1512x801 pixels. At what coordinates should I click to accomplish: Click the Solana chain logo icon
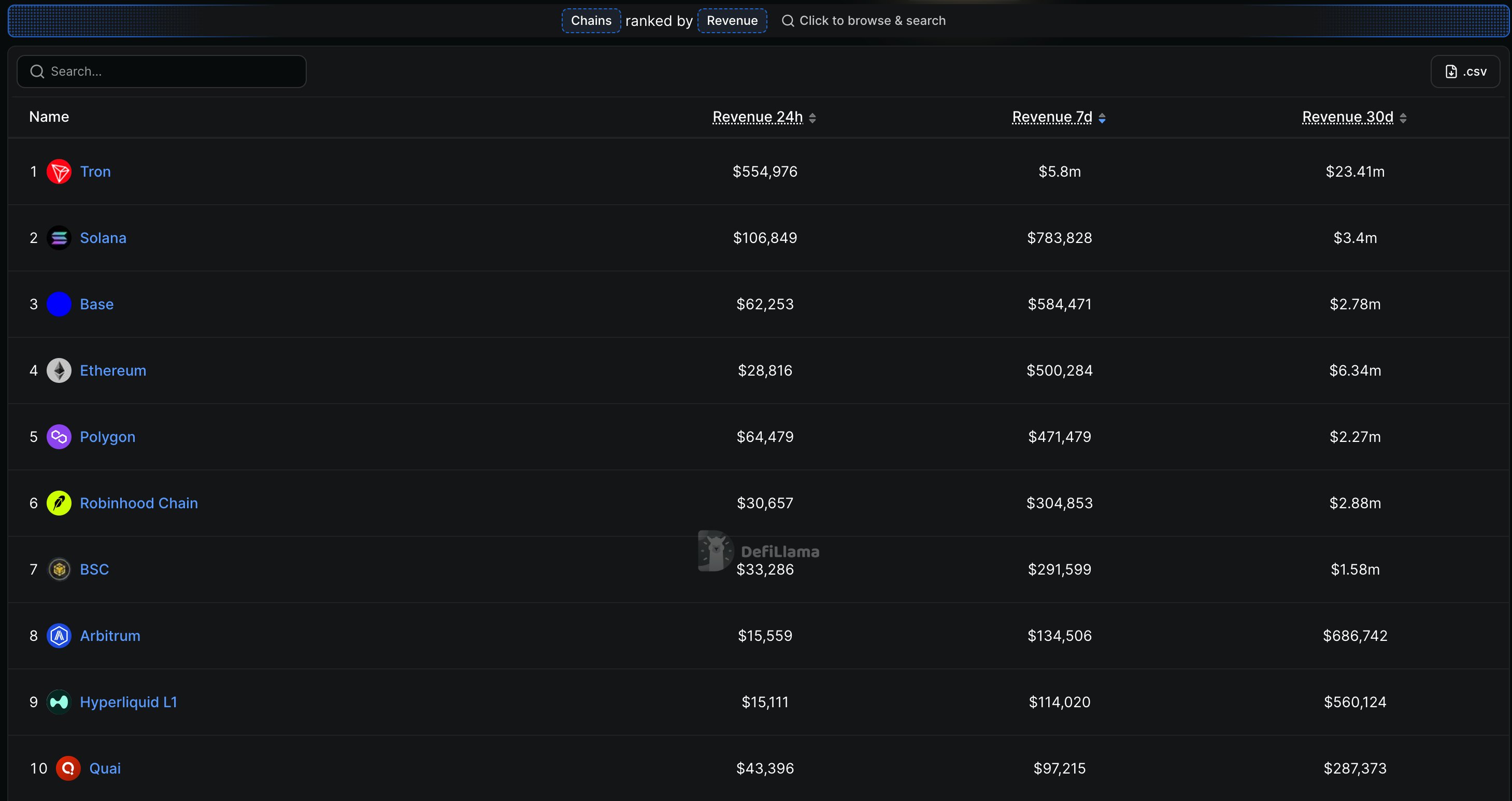pos(59,238)
